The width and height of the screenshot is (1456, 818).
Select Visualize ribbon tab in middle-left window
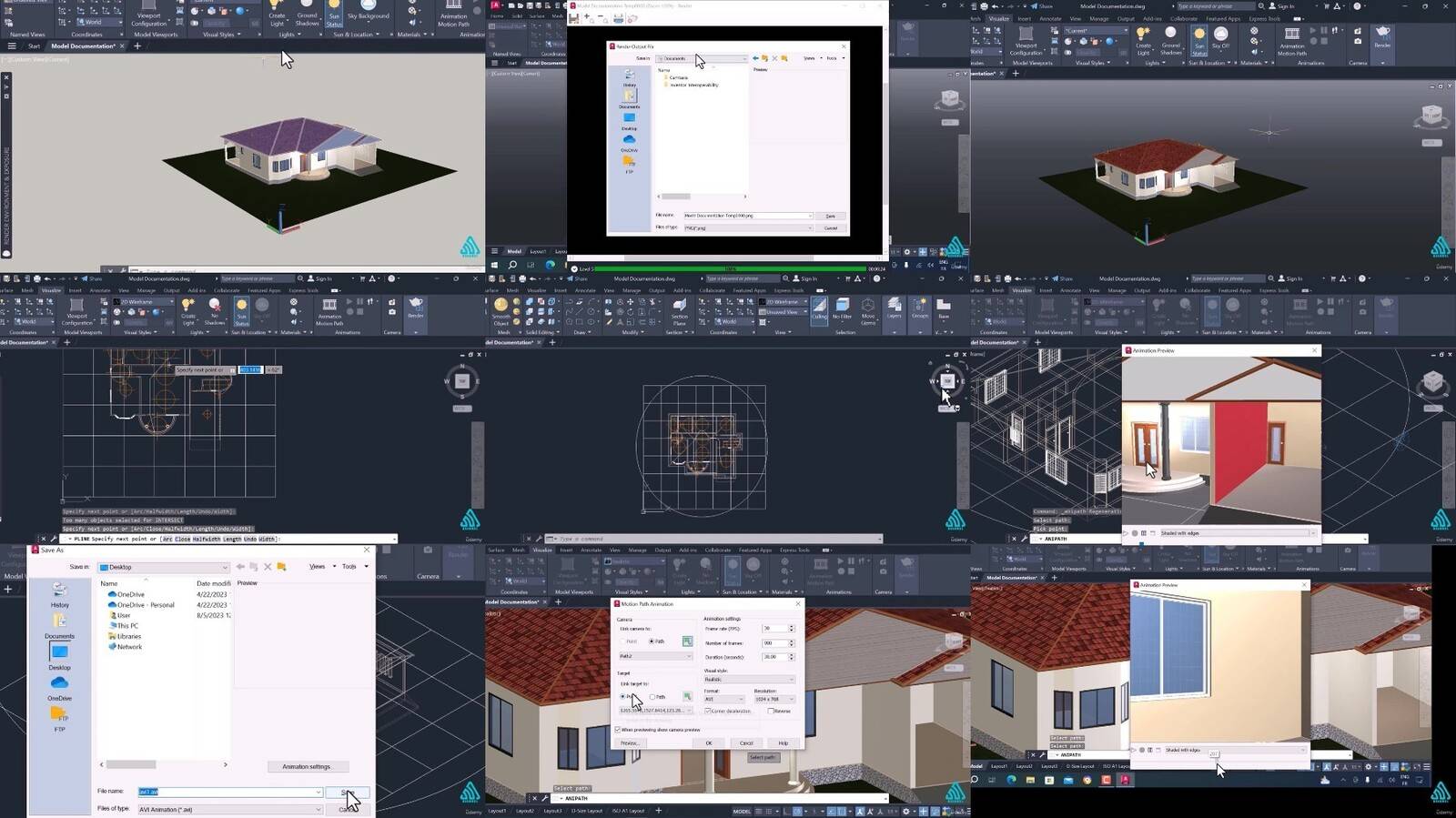tap(51, 290)
